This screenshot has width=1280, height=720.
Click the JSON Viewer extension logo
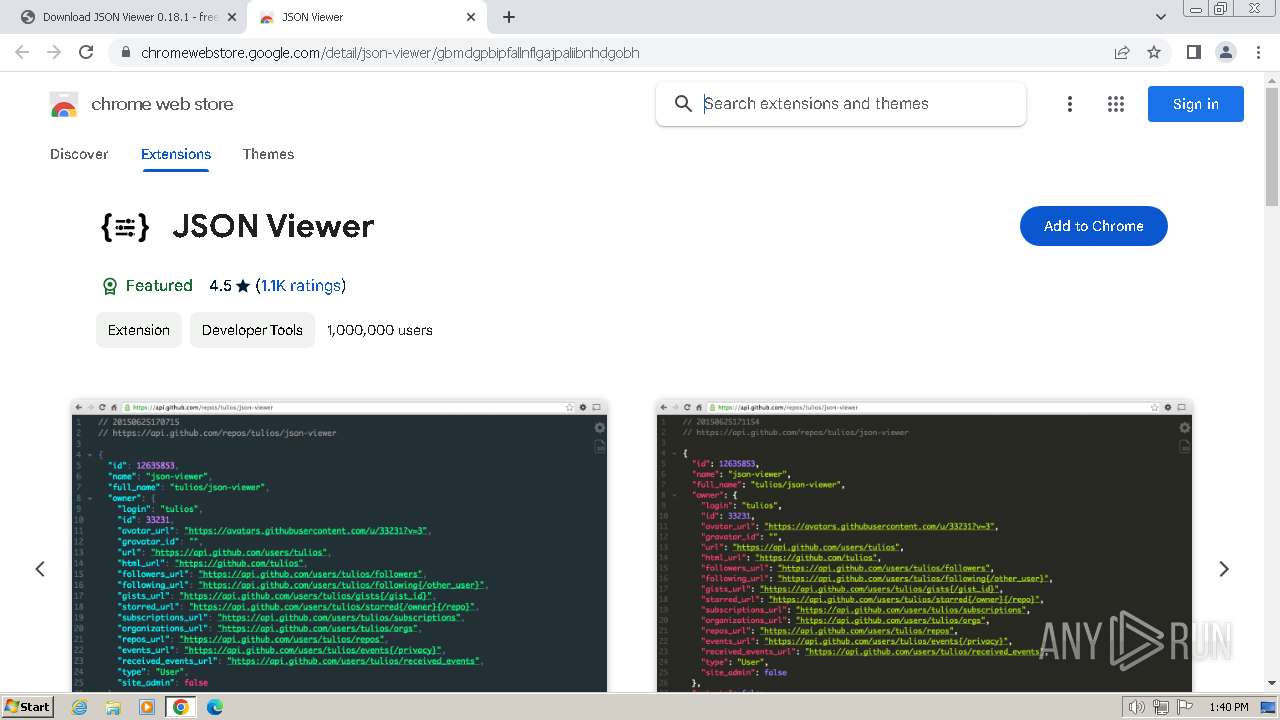tap(125, 227)
